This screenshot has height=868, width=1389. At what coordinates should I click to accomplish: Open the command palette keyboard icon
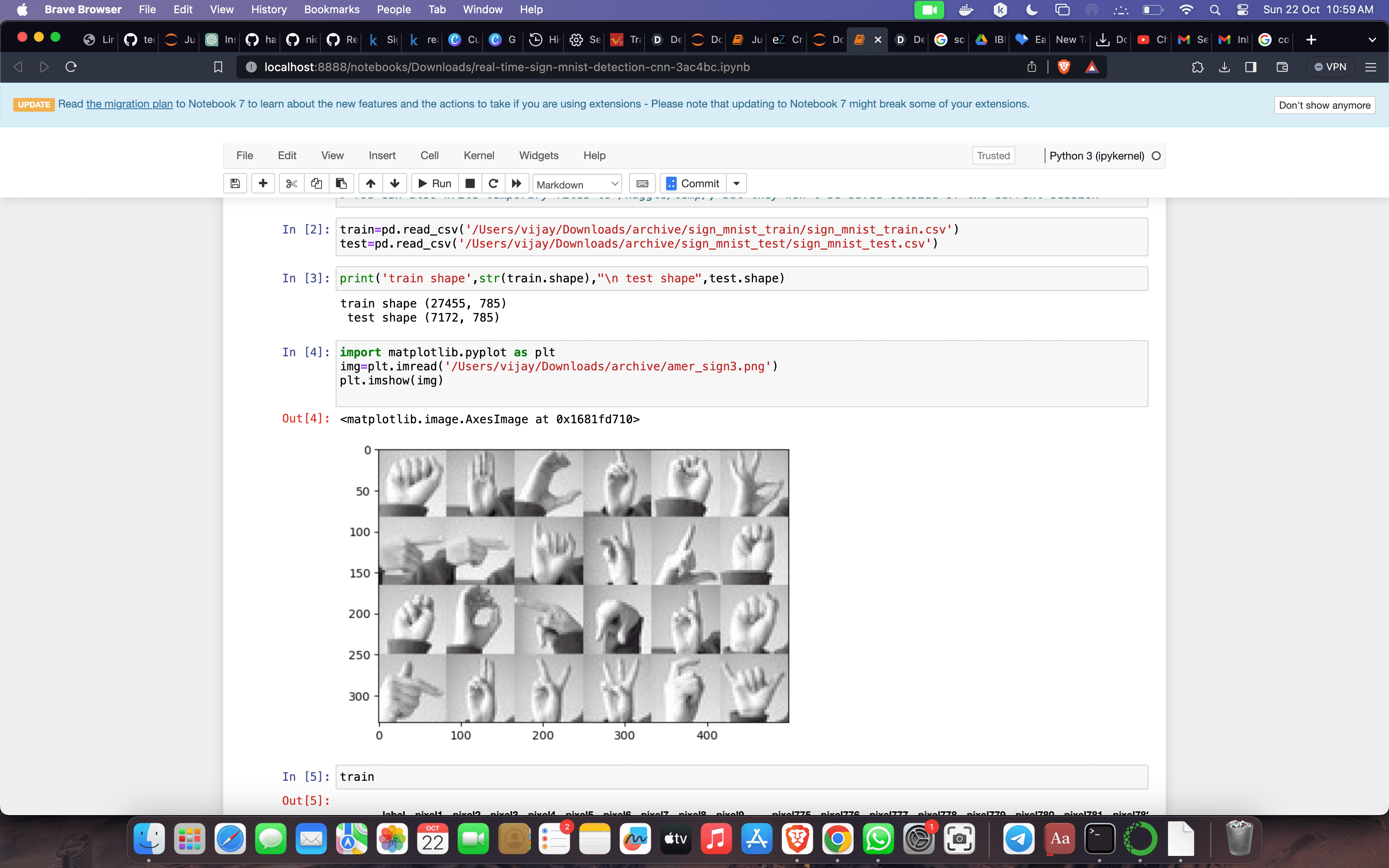642,184
